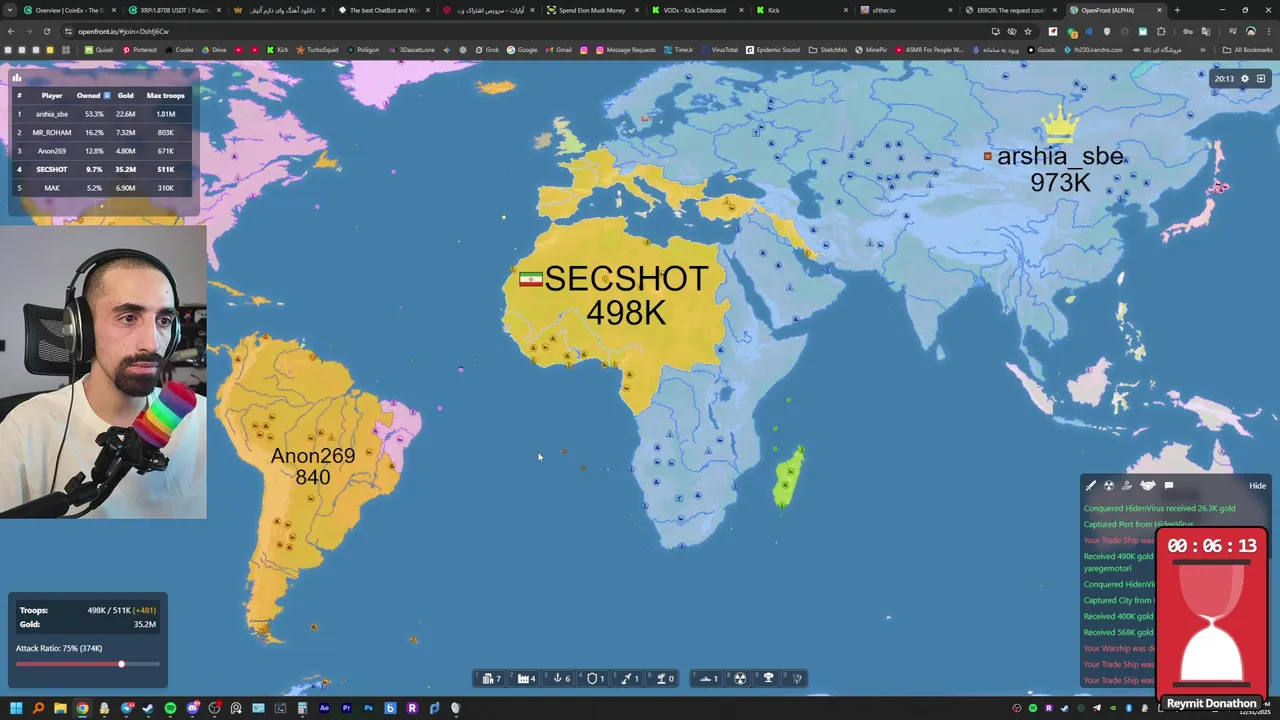1280x720 pixels.
Task: Switch to VODs - Kick Dashboard tab
Action: coord(695,10)
